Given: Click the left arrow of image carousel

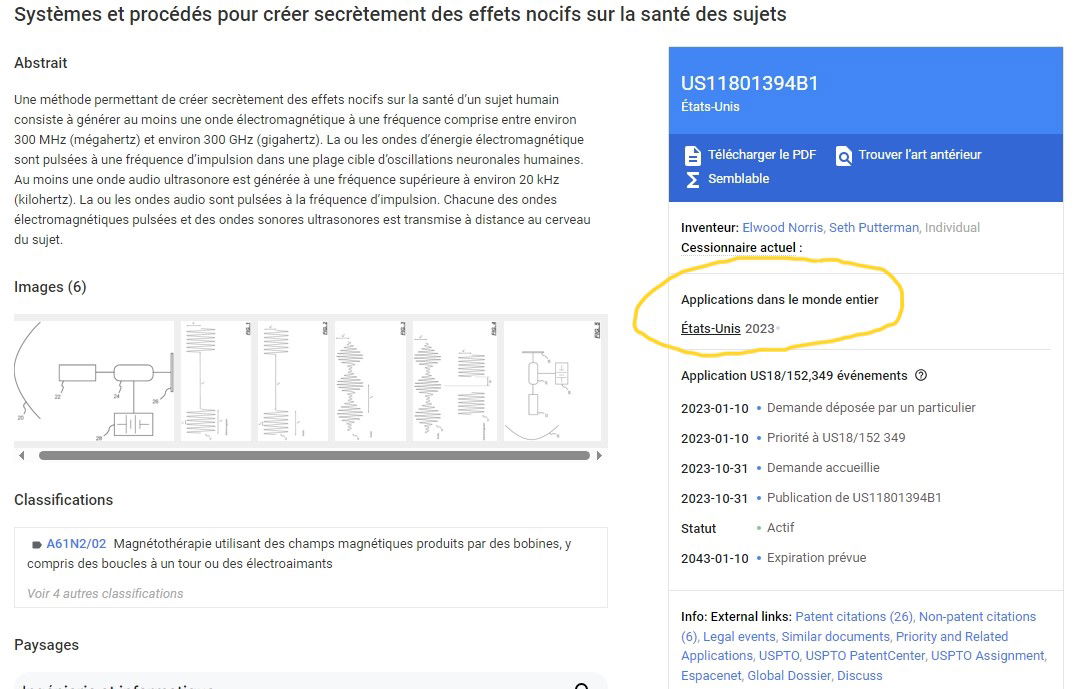Looking at the screenshot, I should pyautogui.click(x=21, y=456).
